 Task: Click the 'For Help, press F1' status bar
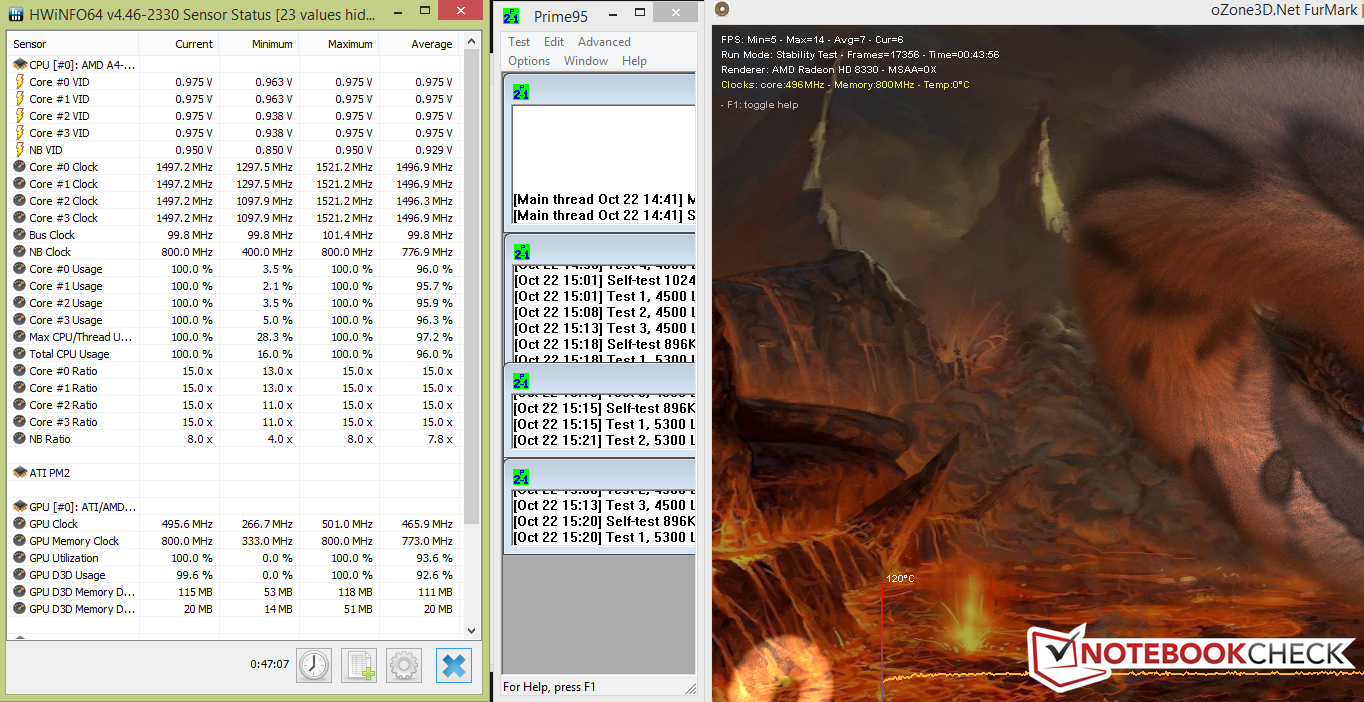click(549, 687)
